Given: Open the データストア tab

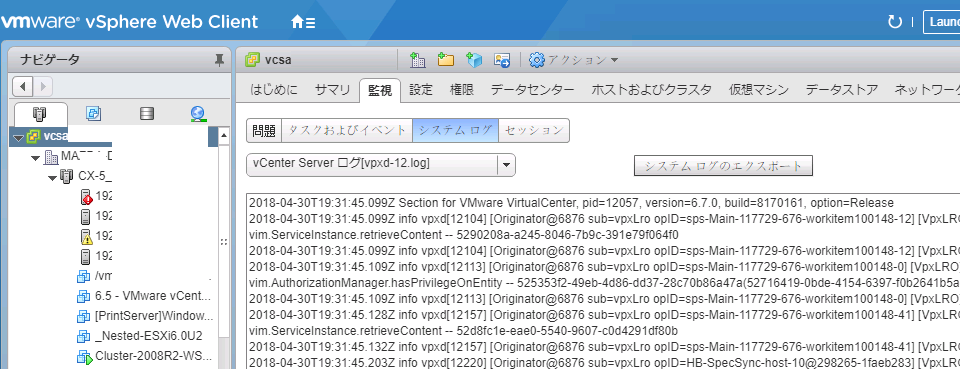Looking at the screenshot, I should click(842, 90).
